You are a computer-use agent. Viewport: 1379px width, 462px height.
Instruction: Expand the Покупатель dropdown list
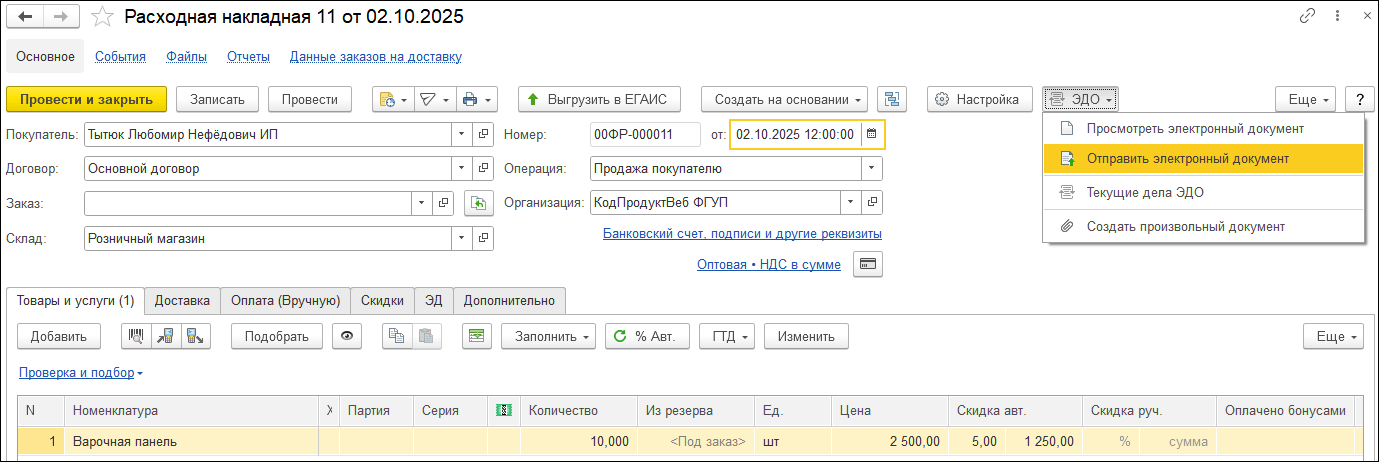pos(461,134)
